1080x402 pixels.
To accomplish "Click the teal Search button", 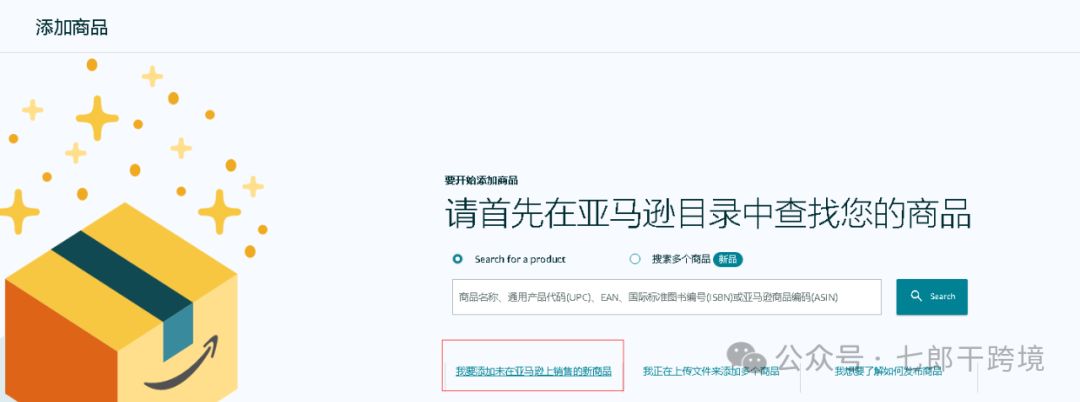I will pos(931,297).
